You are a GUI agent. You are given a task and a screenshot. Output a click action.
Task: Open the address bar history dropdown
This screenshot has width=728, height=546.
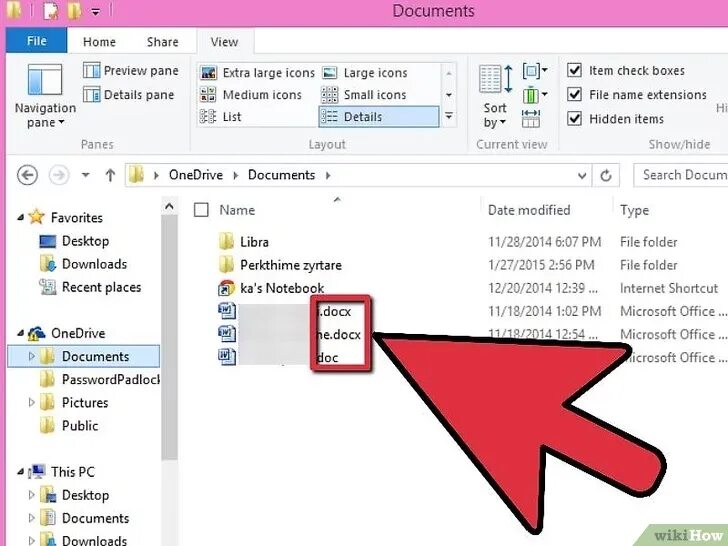(x=582, y=176)
